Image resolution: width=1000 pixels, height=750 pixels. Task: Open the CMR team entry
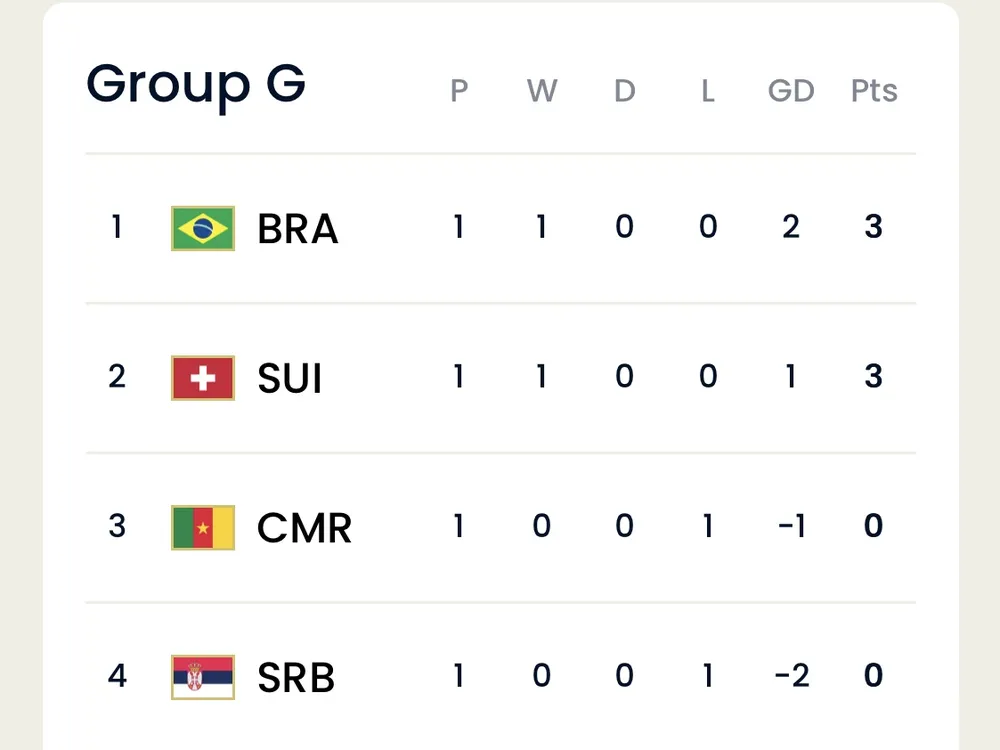[304, 528]
